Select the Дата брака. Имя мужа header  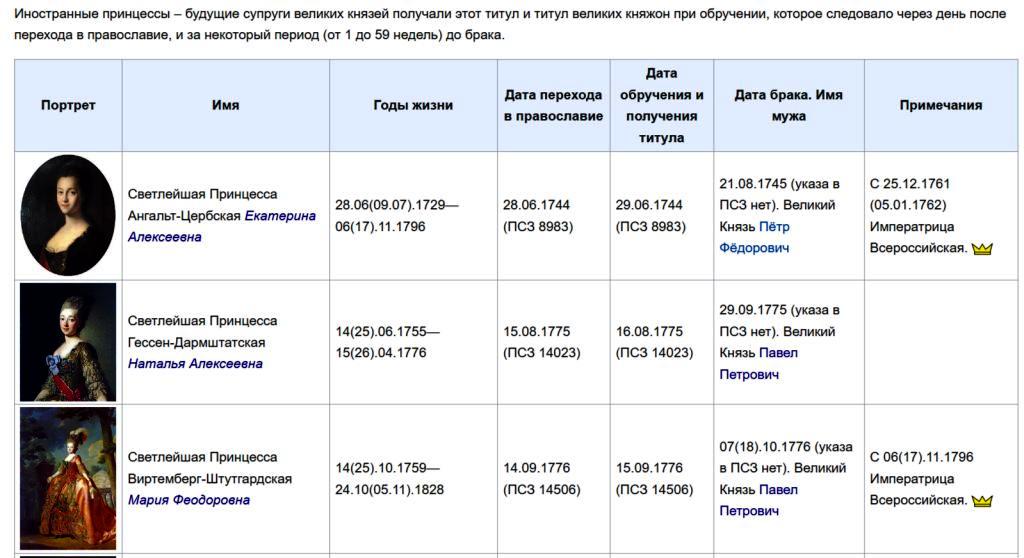[x=788, y=105]
